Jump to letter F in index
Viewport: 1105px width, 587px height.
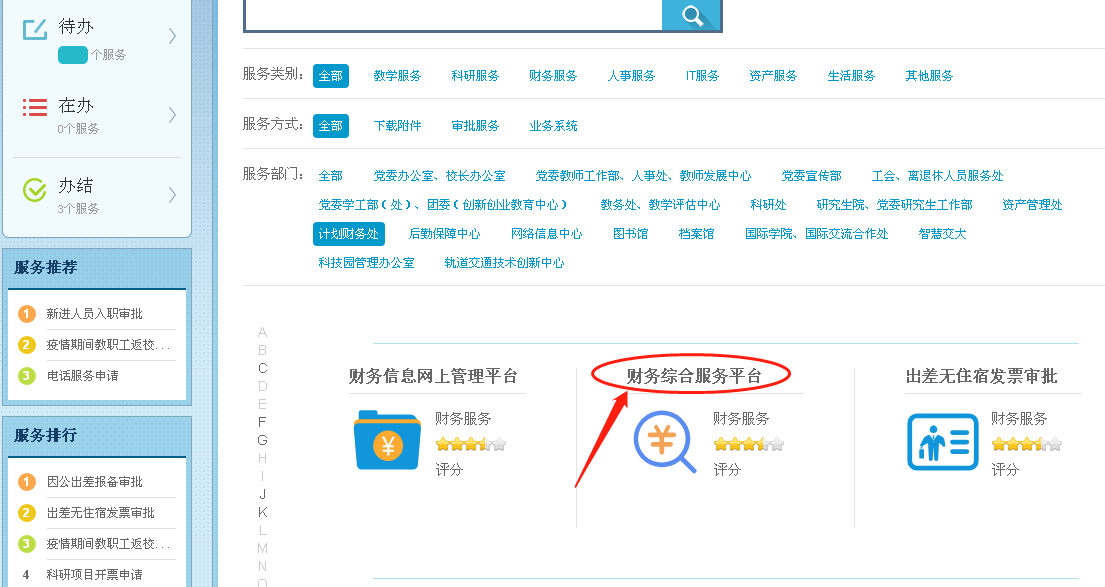coord(262,422)
